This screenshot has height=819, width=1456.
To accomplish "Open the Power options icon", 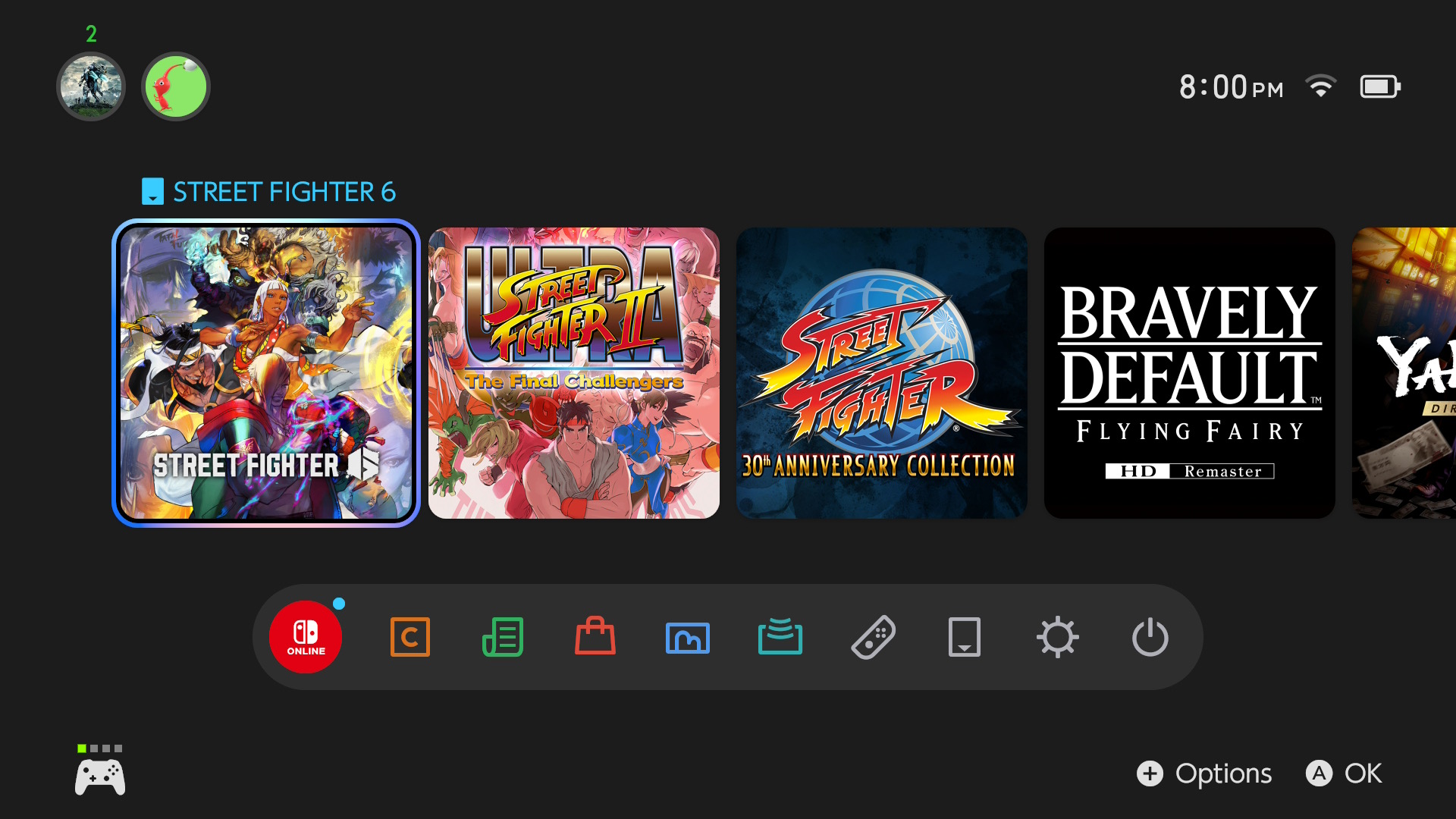I will click(x=1150, y=637).
